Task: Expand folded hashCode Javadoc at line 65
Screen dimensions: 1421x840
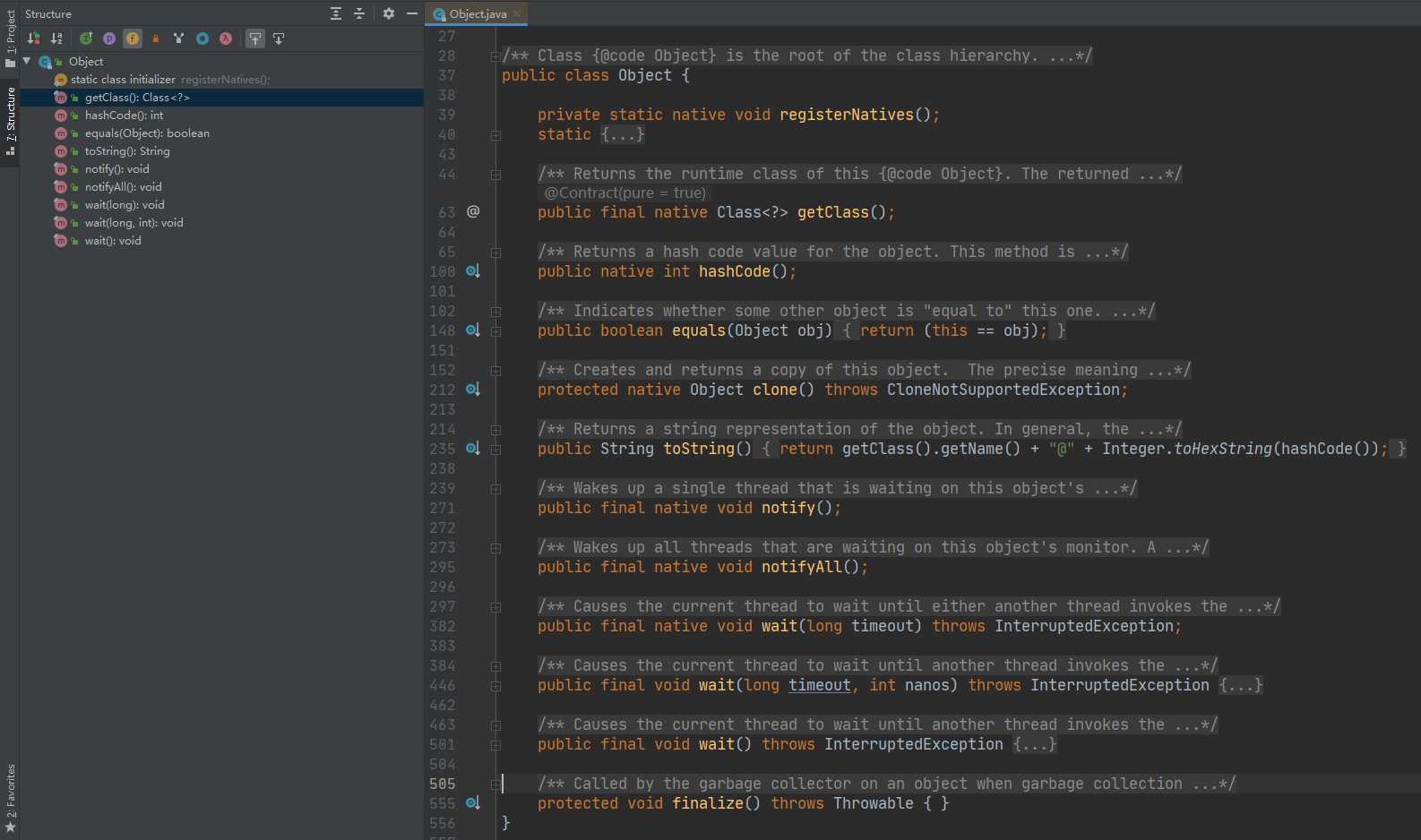Action: [x=495, y=253]
